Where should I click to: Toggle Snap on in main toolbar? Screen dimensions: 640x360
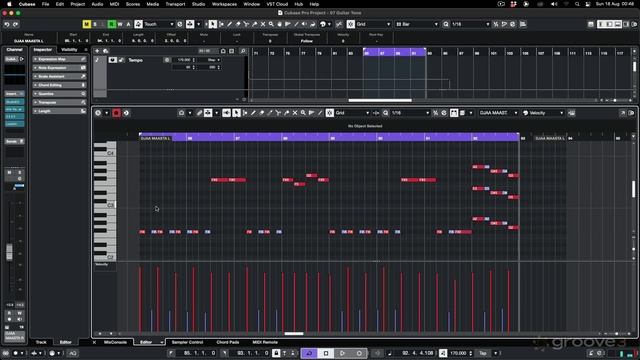click(351, 24)
